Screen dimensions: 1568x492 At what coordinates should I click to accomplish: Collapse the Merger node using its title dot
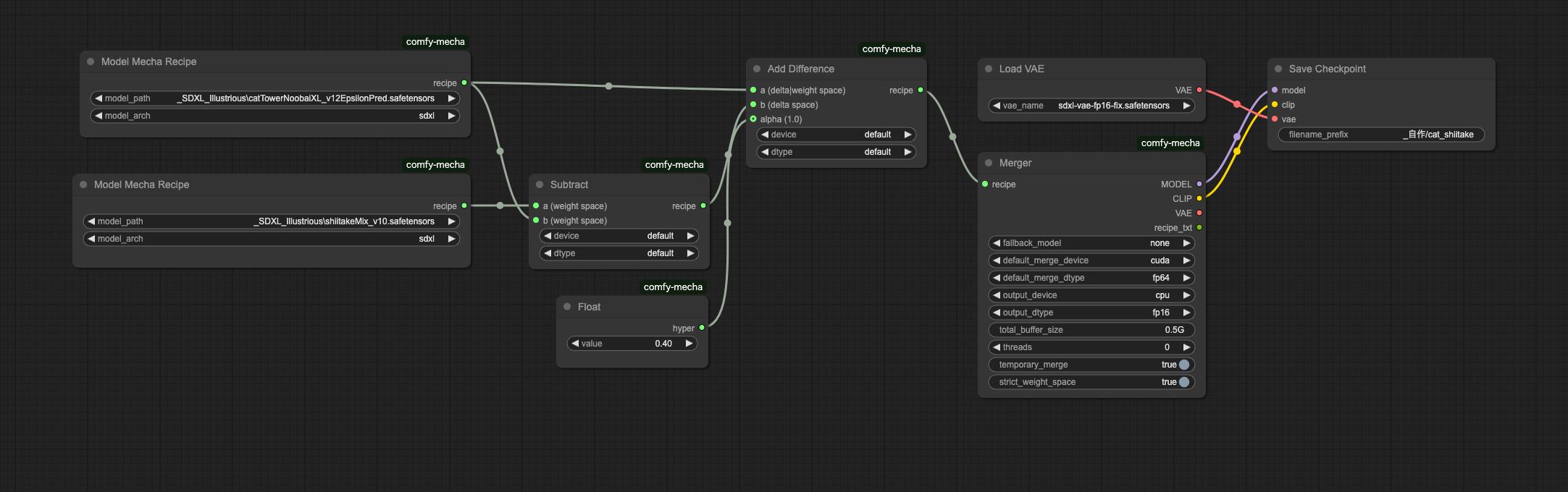[x=989, y=163]
